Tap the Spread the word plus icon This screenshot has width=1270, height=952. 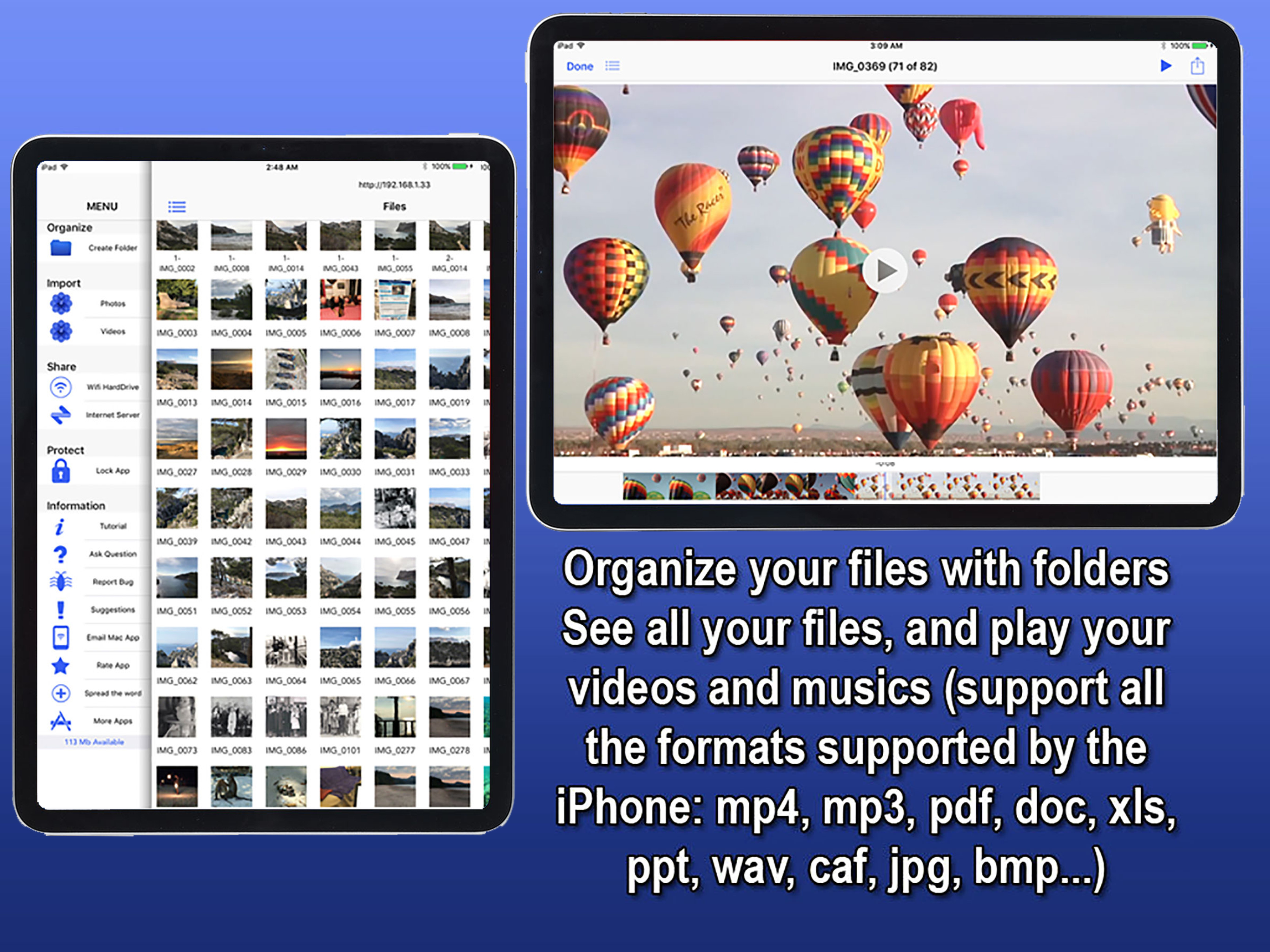click(61, 693)
